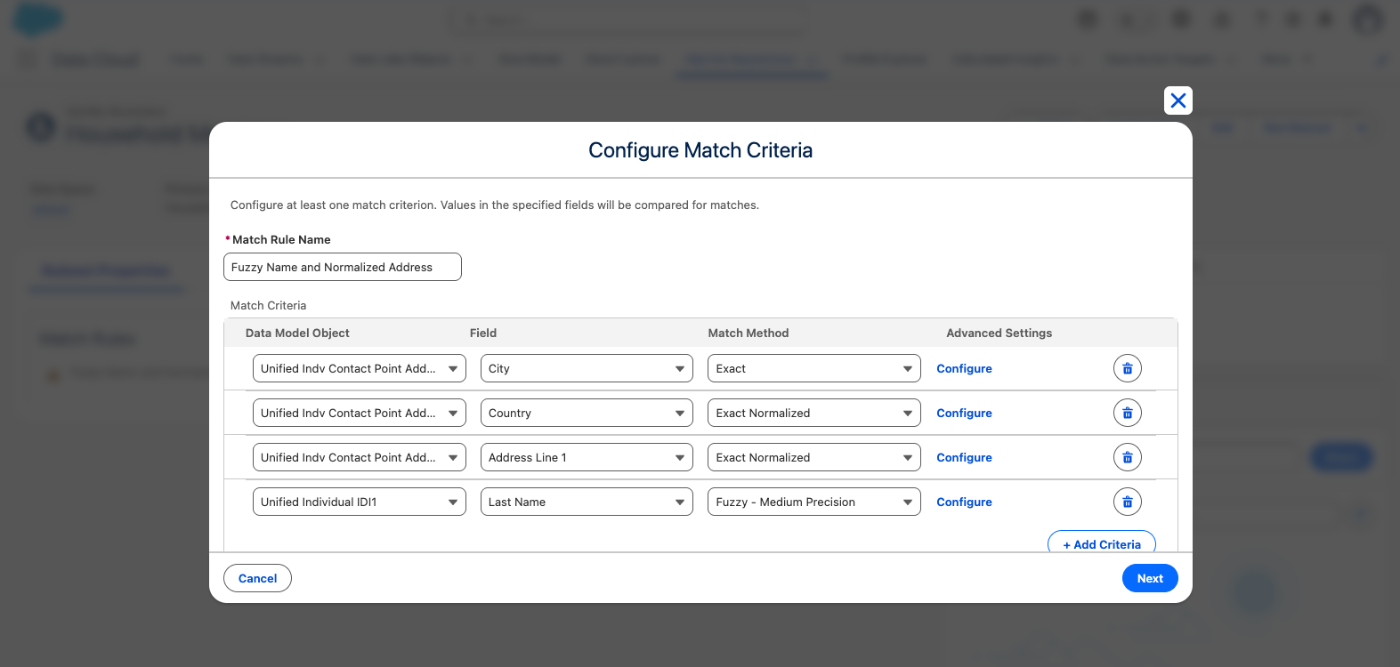The height and width of the screenshot is (667, 1400).
Task: Open Unified Individual IDI1 object dropdown
Action: tap(359, 502)
